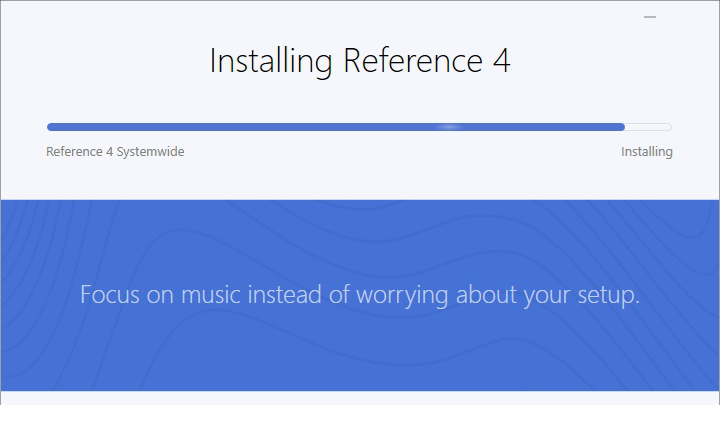The image size is (720, 421).
Task: Click the glowing shimmer on the progress bar
Action: tap(450, 127)
